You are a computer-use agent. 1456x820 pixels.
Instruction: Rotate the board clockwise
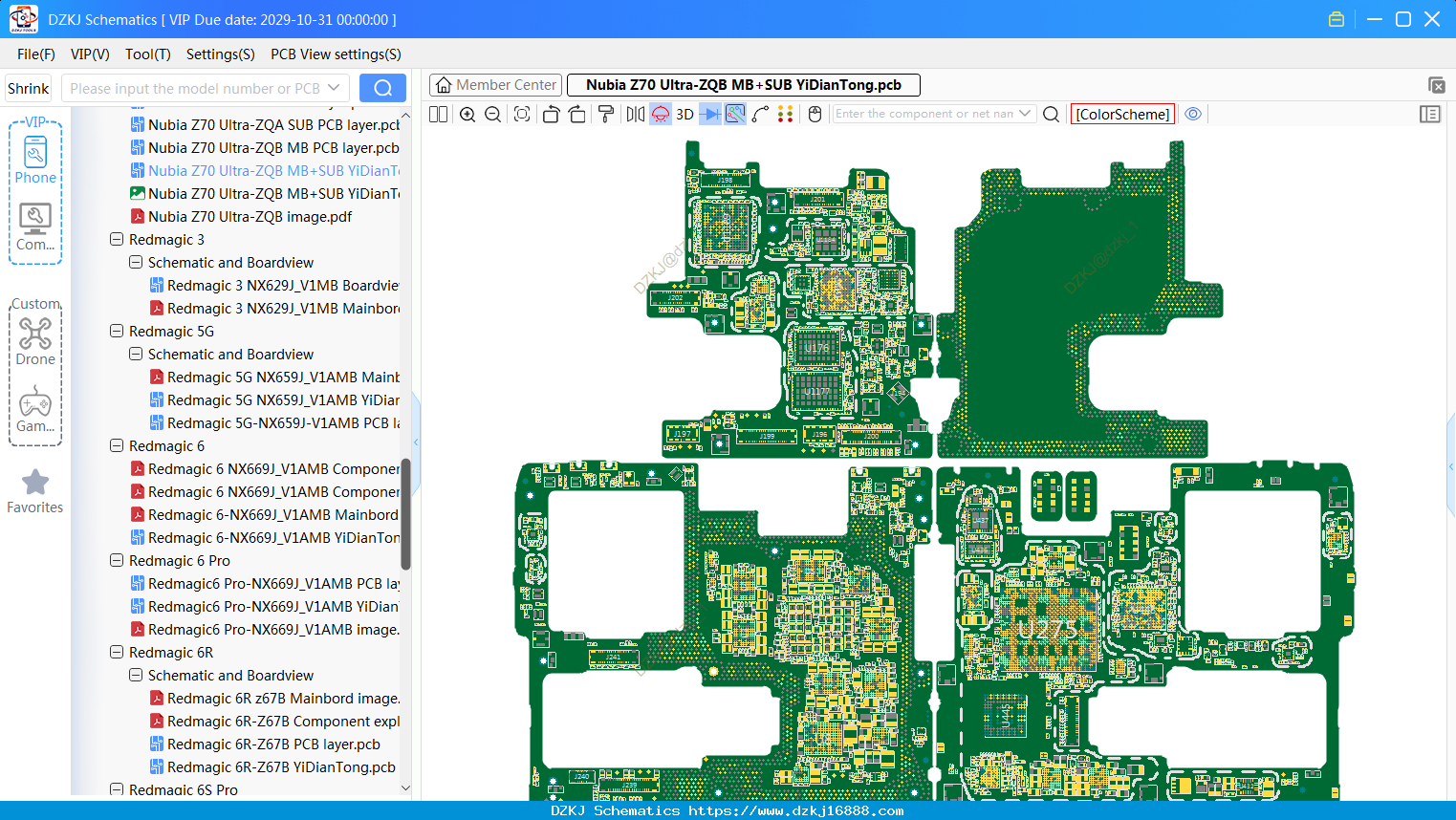(577, 114)
